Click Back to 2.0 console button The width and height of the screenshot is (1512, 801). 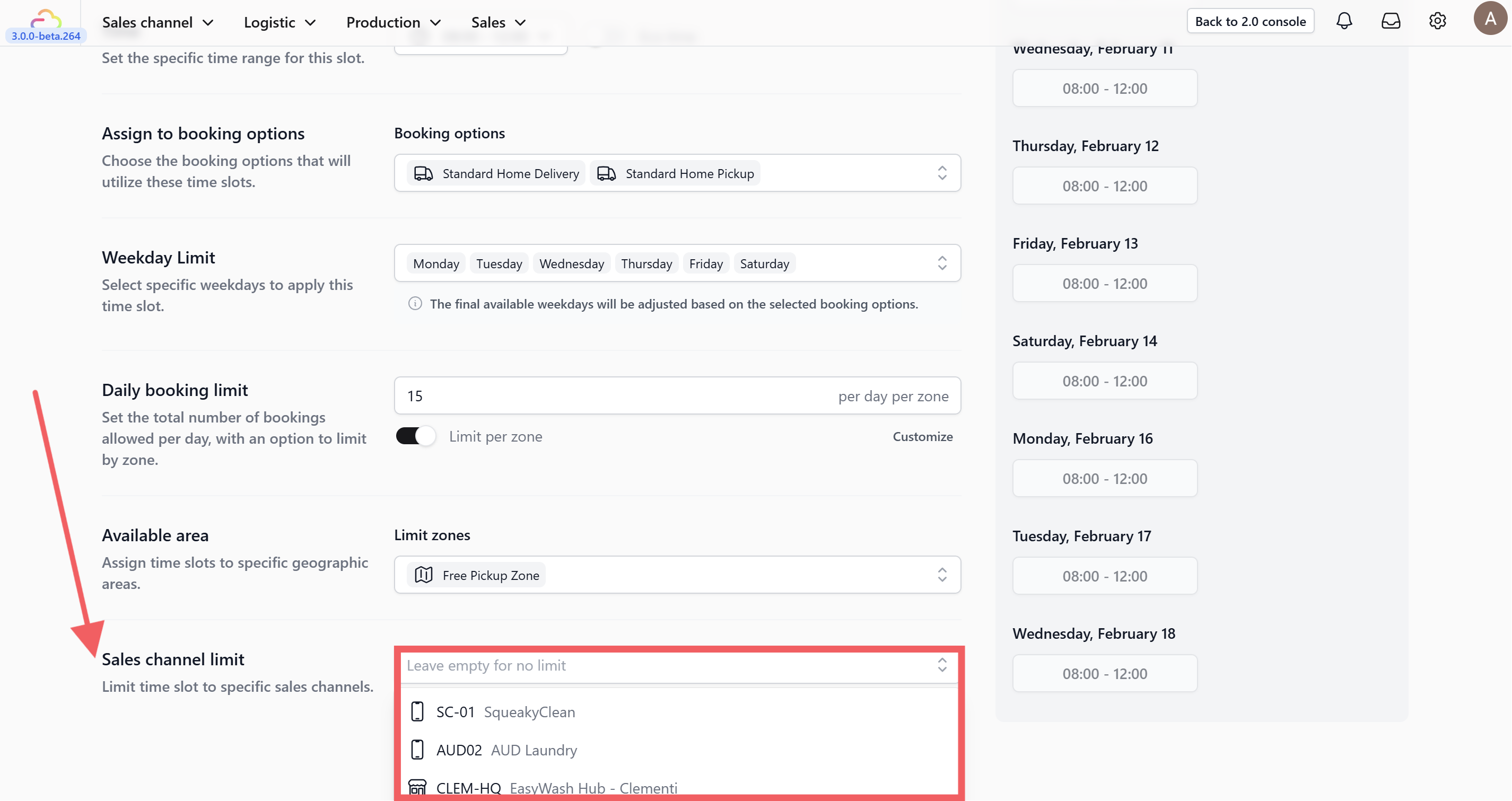point(1249,21)
